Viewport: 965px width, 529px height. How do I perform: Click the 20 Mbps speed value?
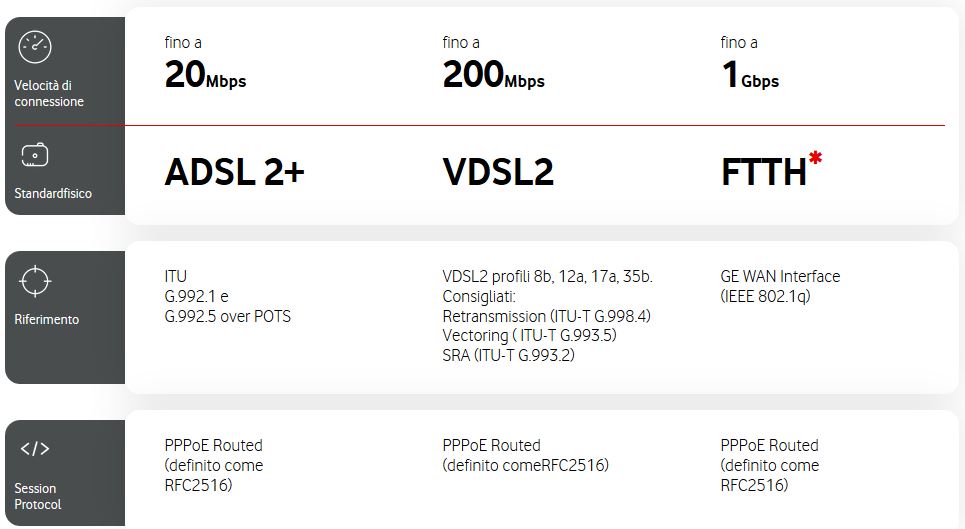[x=205, y=76]
